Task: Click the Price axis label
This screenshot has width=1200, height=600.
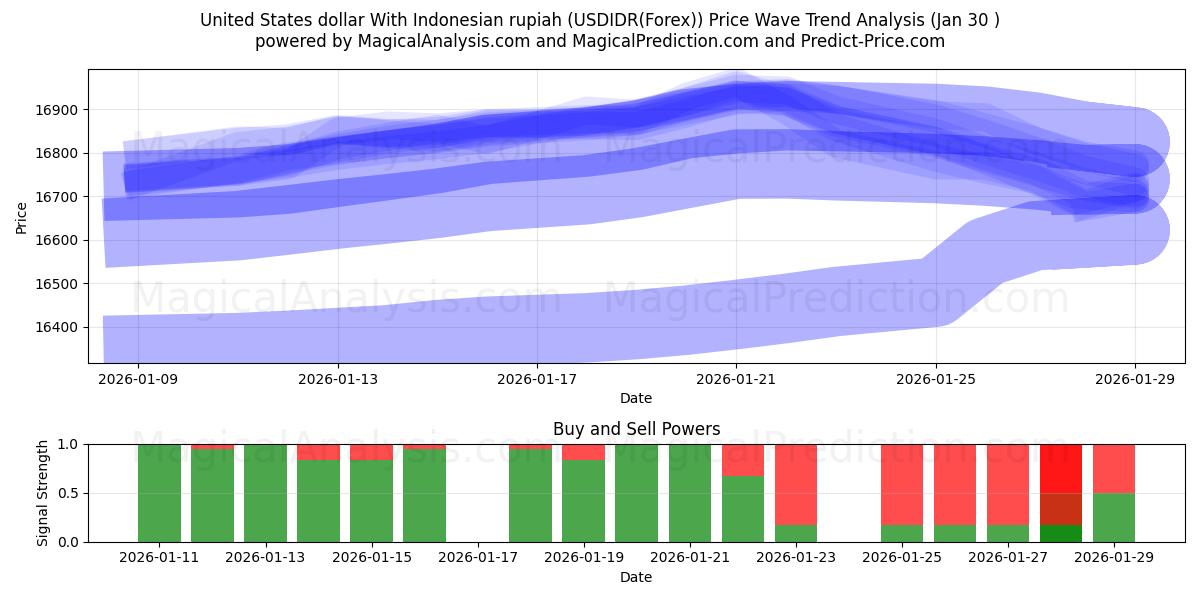Action: pos(23,213)
